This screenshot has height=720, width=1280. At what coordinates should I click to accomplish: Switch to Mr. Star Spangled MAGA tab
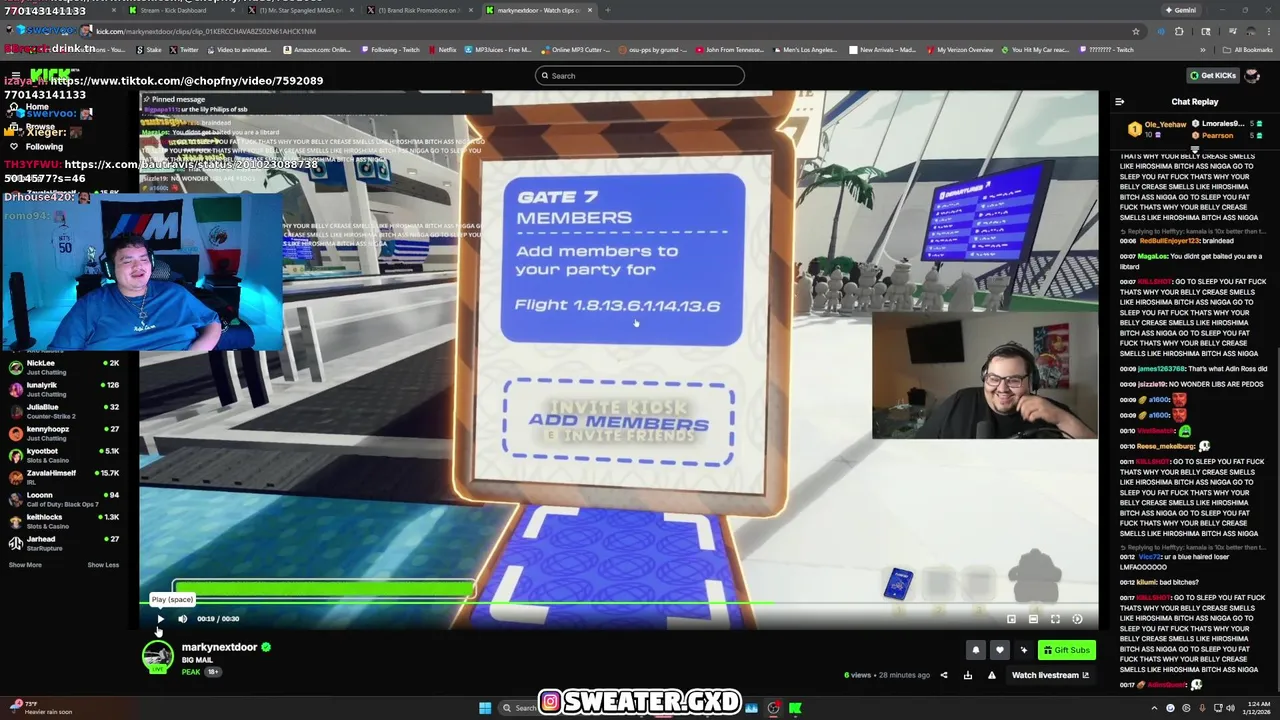click(300, 10)
